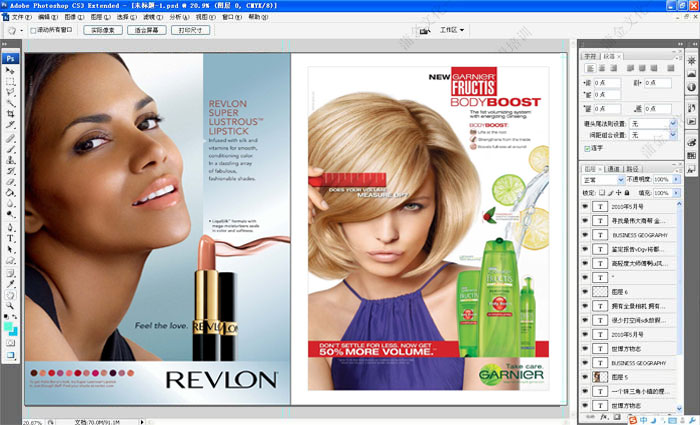The image size is (700, 425).
Task: Hide the 图层 6 layer
Action: pyautogui.click(x=585, y=292)
